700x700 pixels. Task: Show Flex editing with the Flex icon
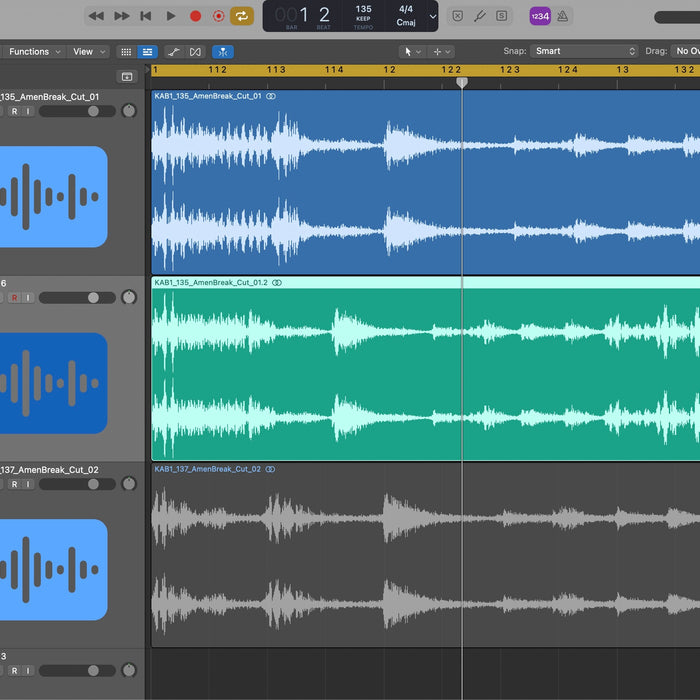[x=195, y=52]
